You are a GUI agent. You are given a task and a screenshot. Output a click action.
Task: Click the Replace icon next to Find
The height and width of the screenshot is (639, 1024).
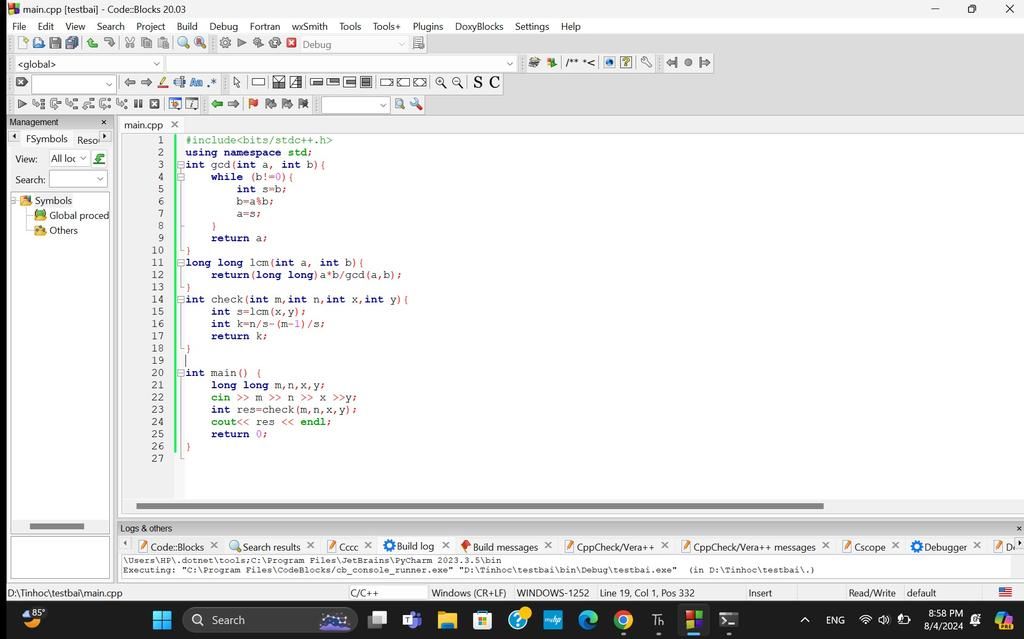[200, 43]
